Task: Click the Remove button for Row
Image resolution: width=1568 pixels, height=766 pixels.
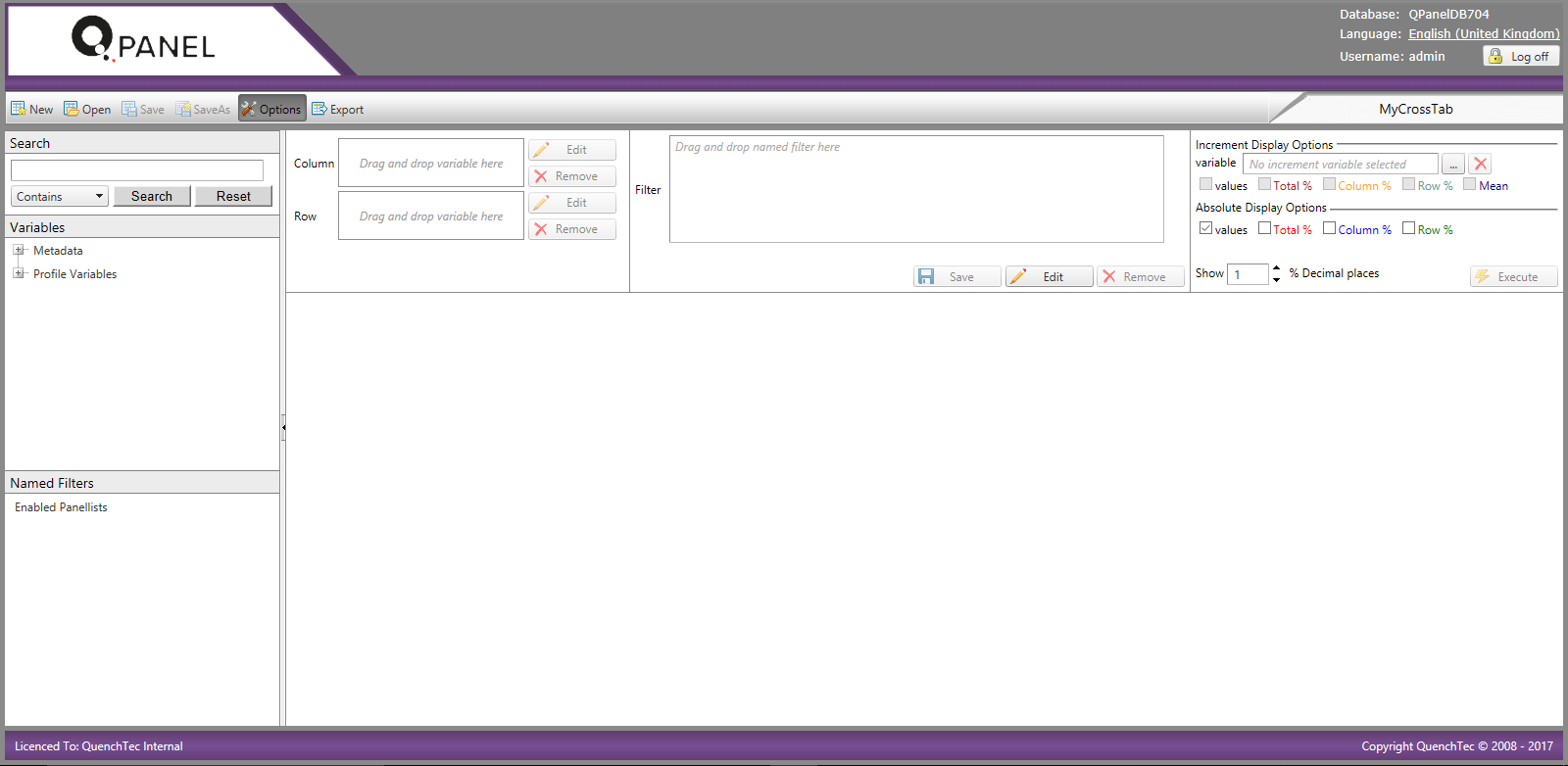Action: [x=572, y=229]
